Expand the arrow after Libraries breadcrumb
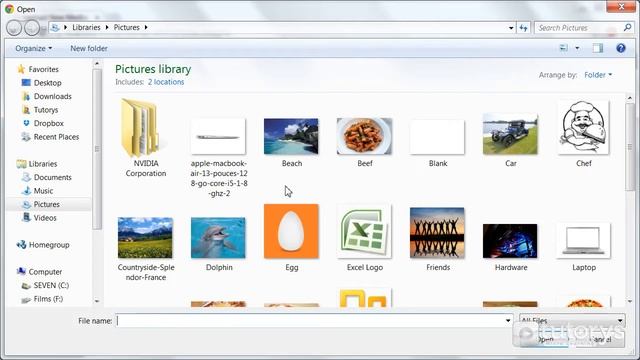The width and height of the screenshot is (640, 360). 107,27
